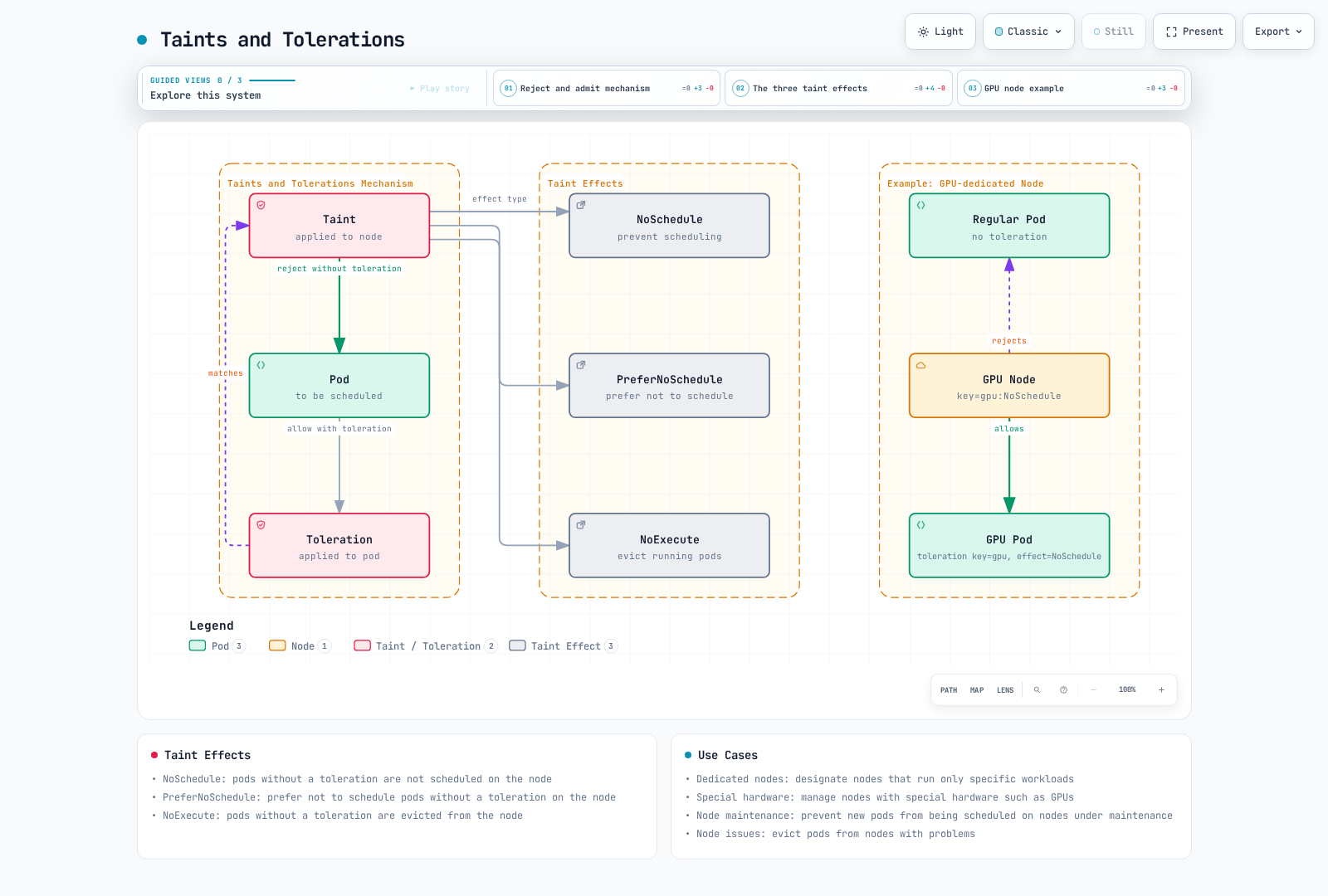Expand the Export menu
1328x896 pixels.
(1278, 32)
